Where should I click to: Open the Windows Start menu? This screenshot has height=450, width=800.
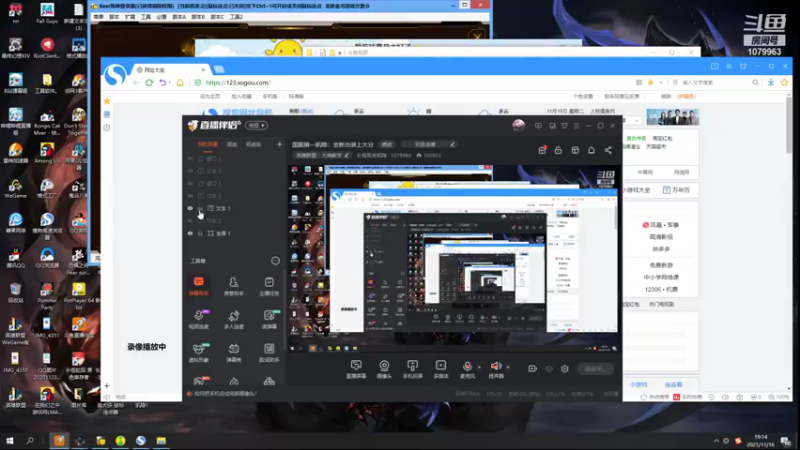(x=9, y=440)
